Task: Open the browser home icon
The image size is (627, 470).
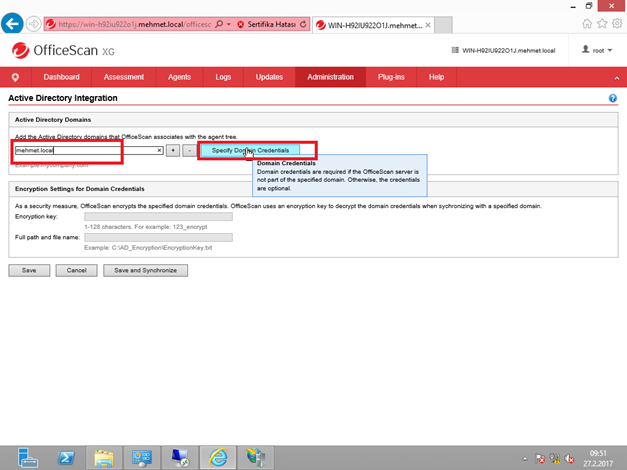Action: pos(587,24)
